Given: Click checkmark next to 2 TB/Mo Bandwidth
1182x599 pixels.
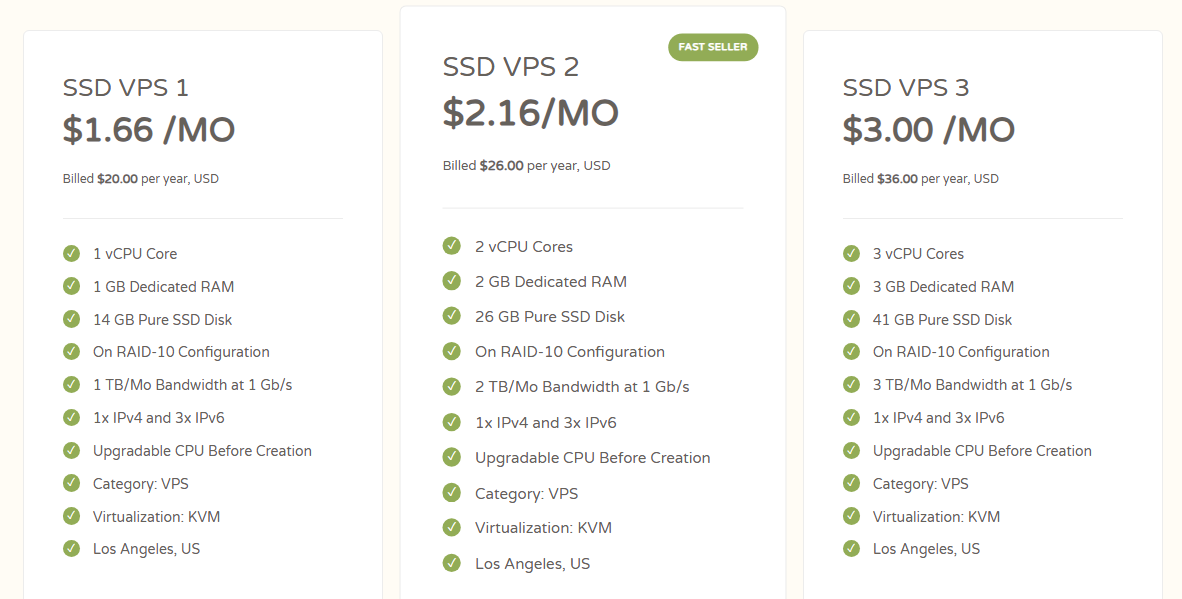Looking at the screenshot, I should click(x=452, y=386).
